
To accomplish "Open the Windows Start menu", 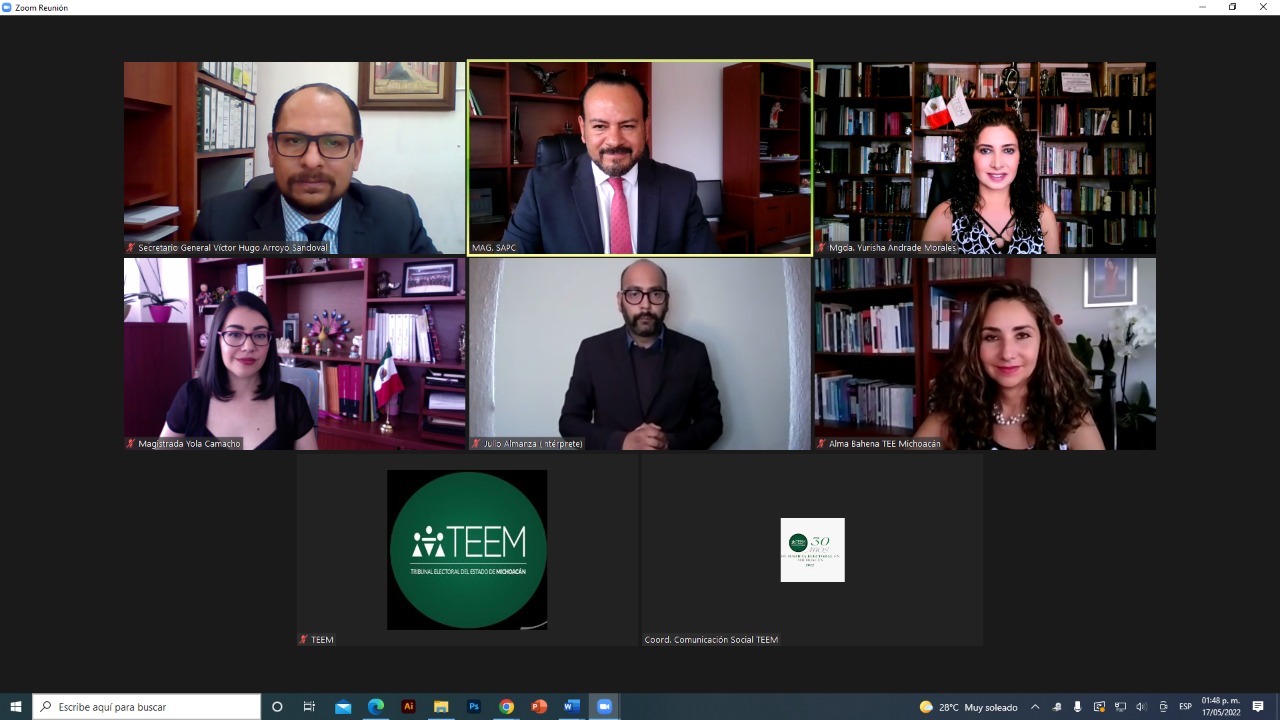I will point(16,707).
